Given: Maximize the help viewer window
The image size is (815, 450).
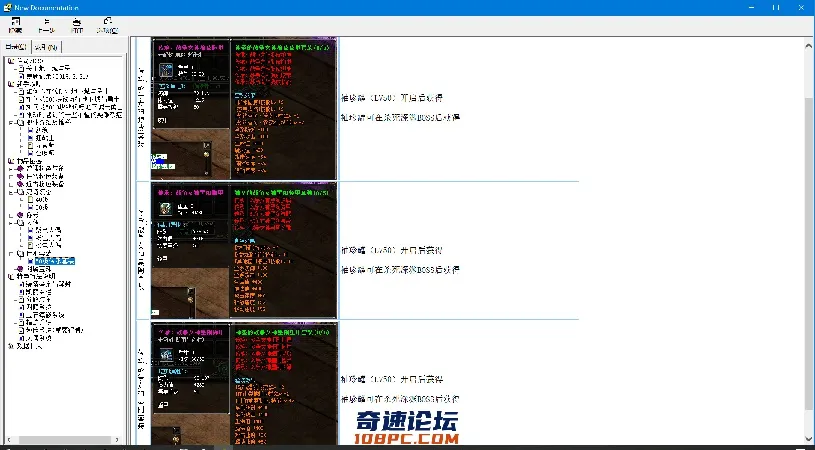Looking at the screenshot, I should (776, 8).
